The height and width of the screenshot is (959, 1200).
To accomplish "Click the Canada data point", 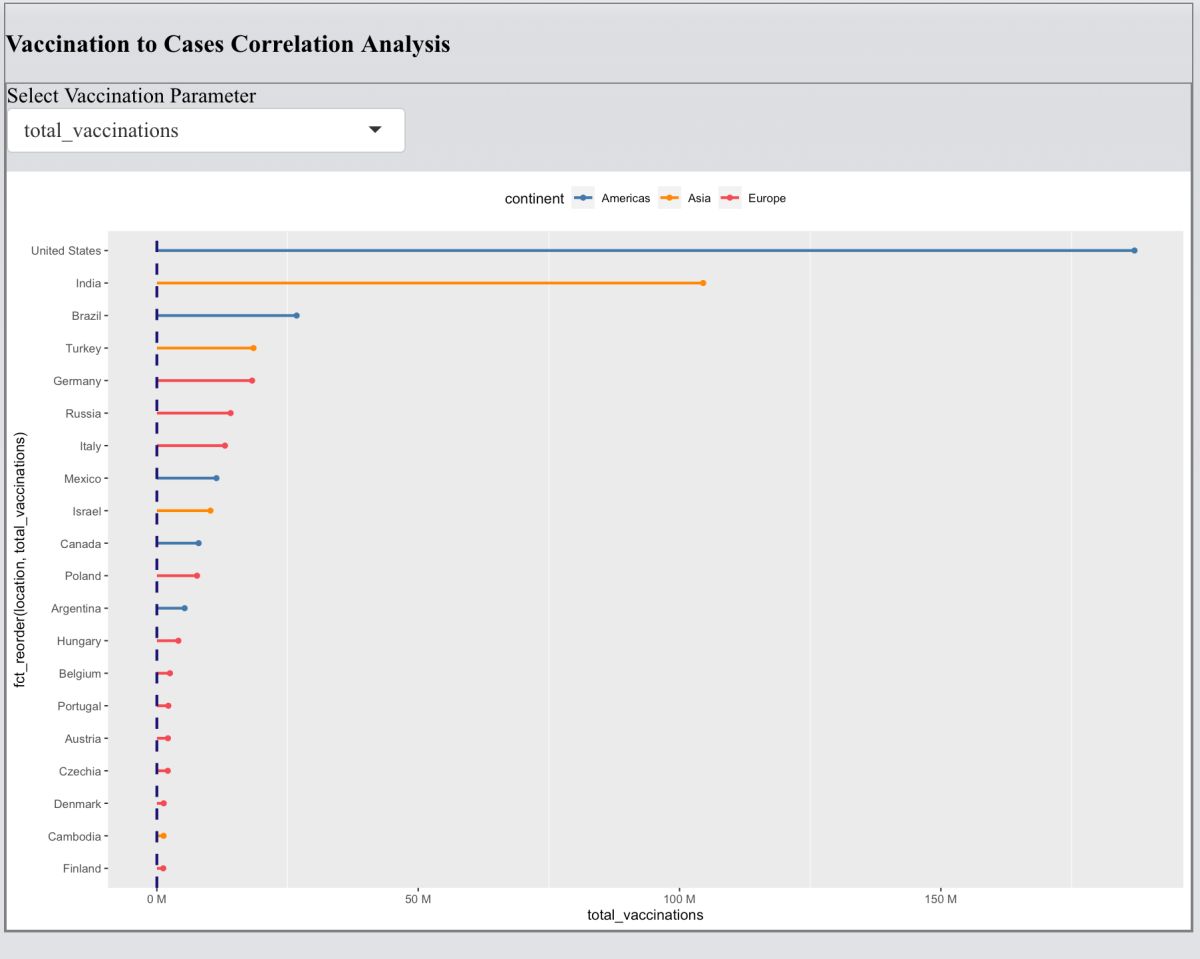I will [x=199, y=543].
